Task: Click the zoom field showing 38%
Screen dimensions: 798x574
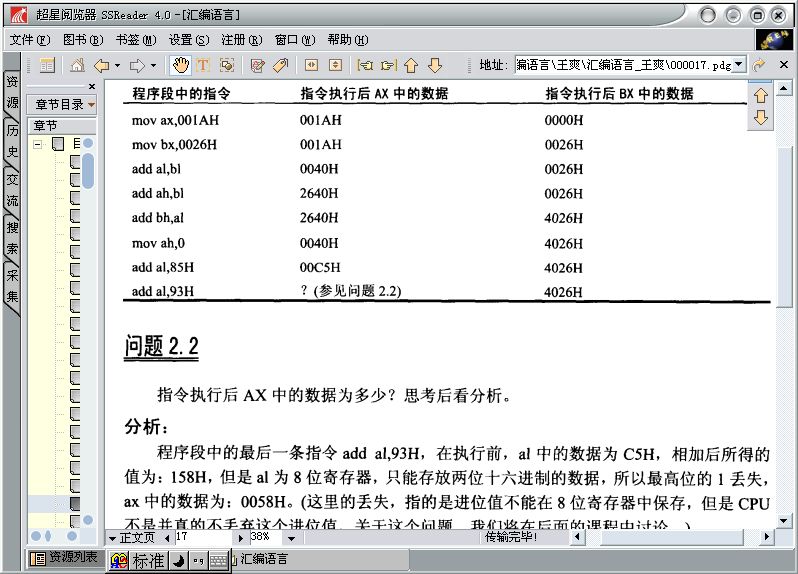Action: pyautogui.click(x=266, y=537)
